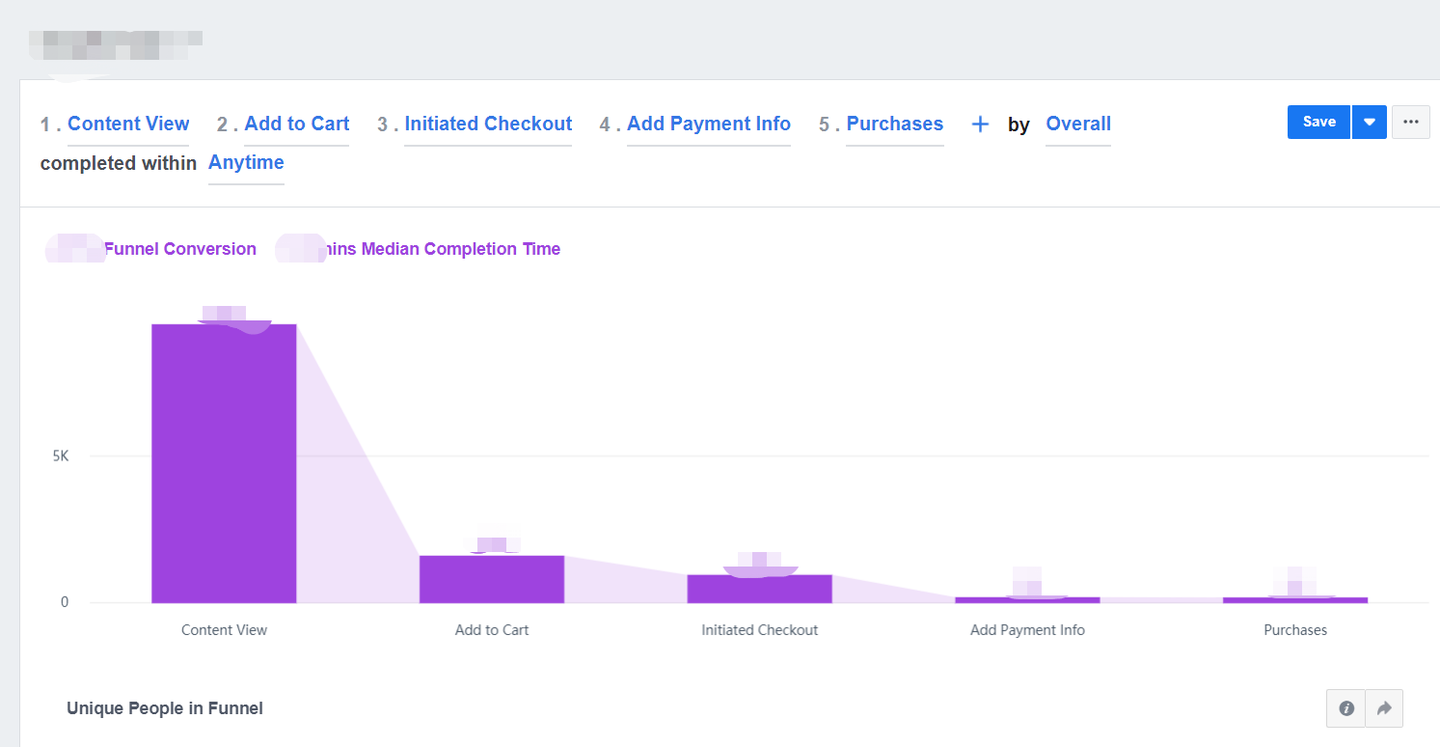The image size is (1440, 747).
Task: Click the info icon beside Unique People
Action: (x=1346, y=708)
